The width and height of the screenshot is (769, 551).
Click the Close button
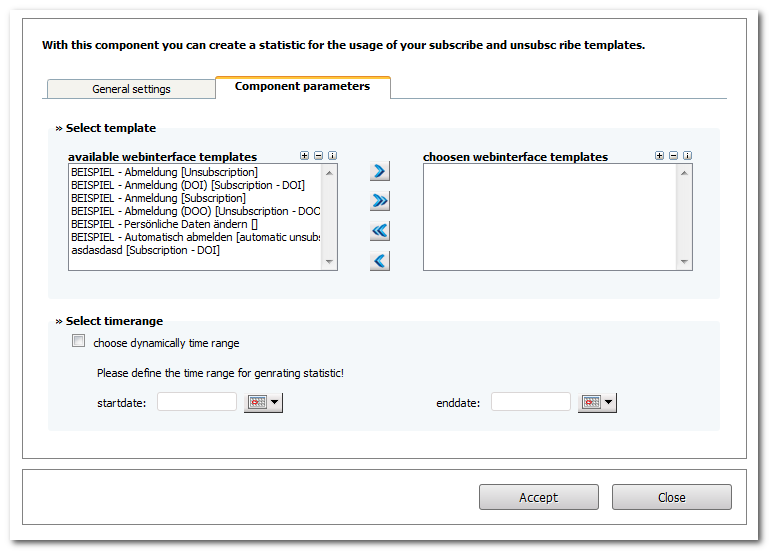[x=671, y=497]
